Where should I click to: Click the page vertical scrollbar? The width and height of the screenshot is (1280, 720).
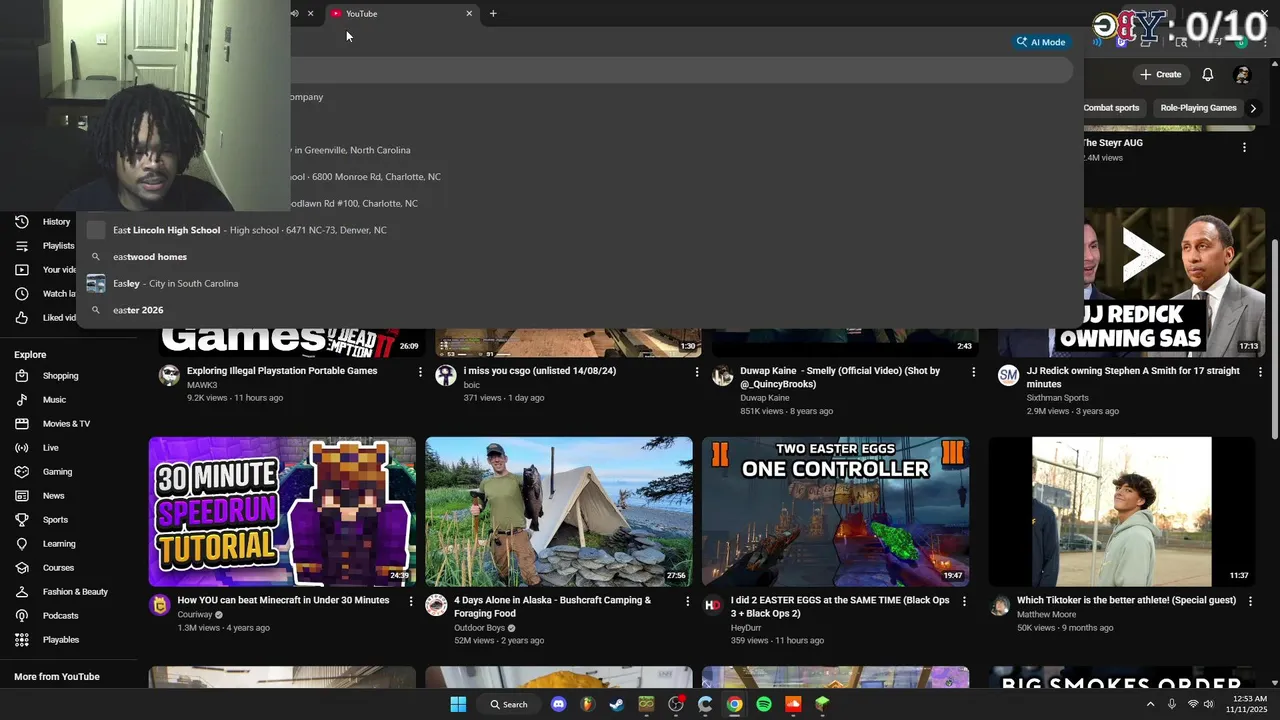(1273, 338)
